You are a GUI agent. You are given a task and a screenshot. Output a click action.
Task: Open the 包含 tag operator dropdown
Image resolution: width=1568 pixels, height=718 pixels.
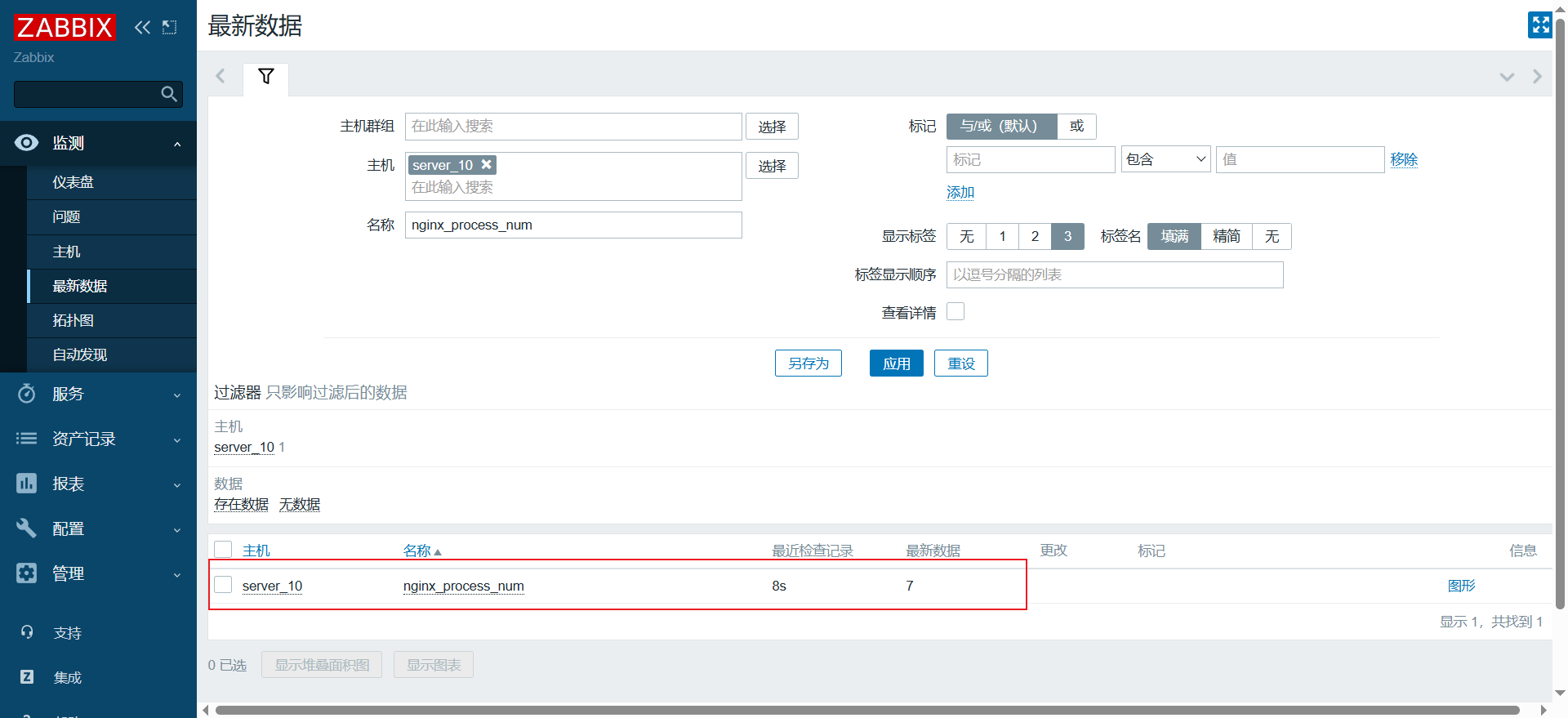pyautogui.click(x=1165, y=159)
